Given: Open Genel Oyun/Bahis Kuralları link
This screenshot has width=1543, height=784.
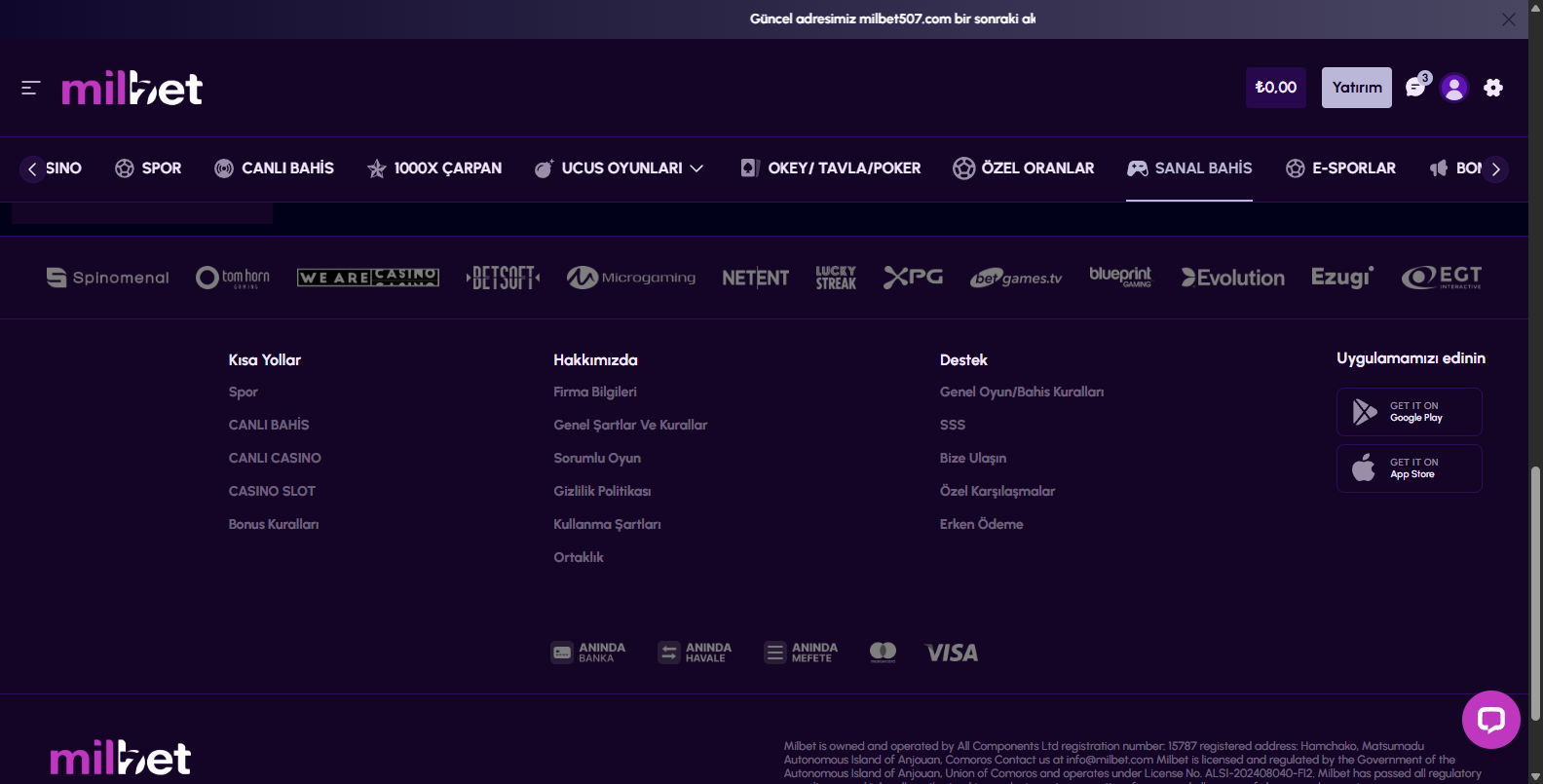Looking at the screenshot, I should point(1022,392).
